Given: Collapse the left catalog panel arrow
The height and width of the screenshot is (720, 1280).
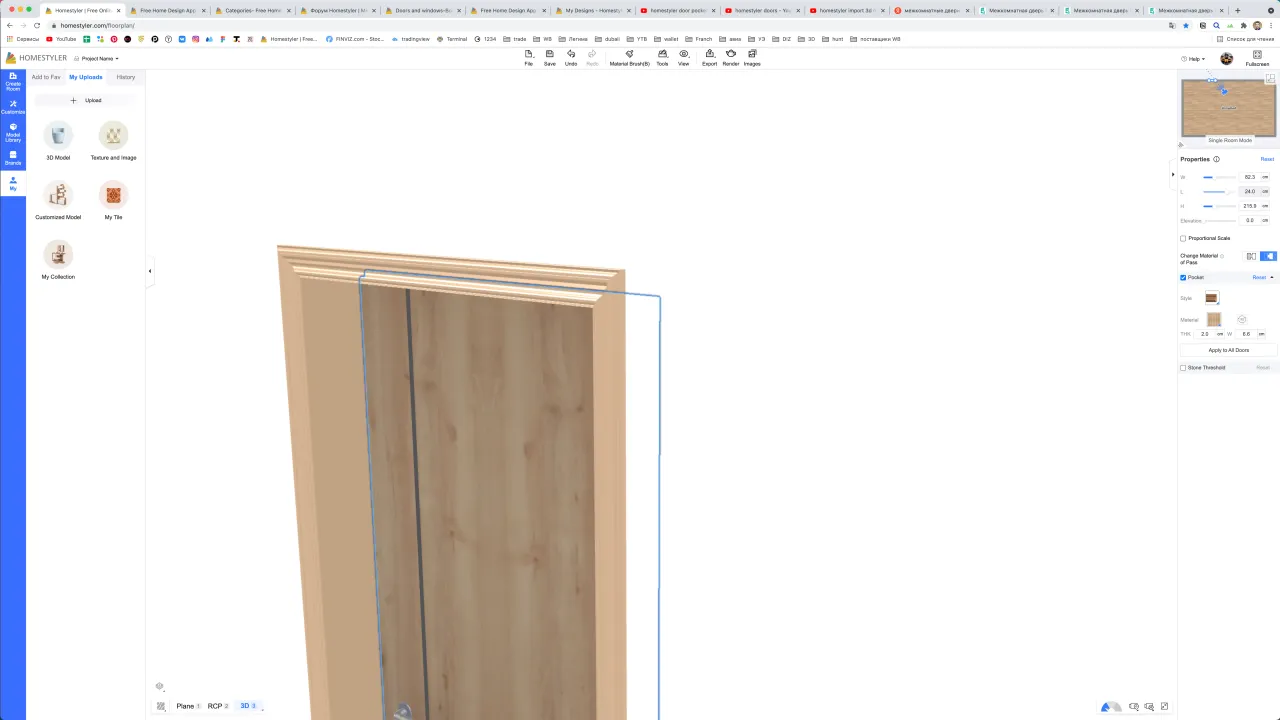Looking at the screenshot, I should [x=150, y=271].
